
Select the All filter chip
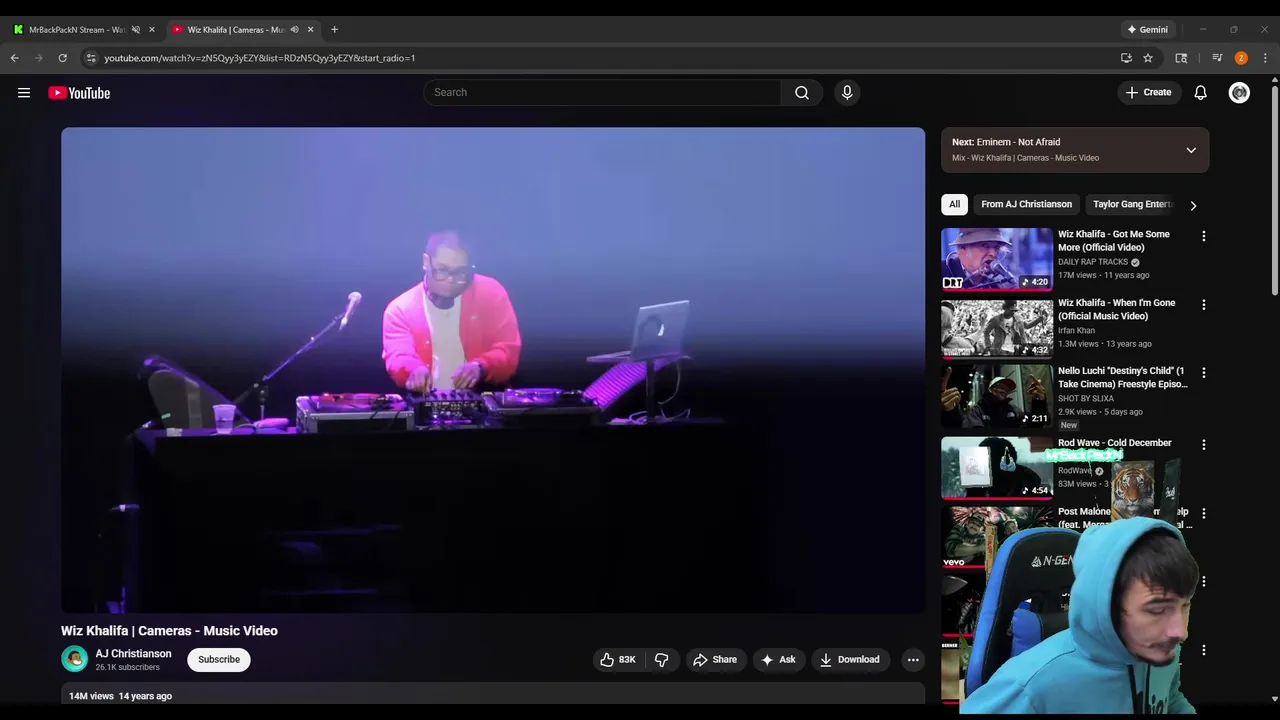954,204
